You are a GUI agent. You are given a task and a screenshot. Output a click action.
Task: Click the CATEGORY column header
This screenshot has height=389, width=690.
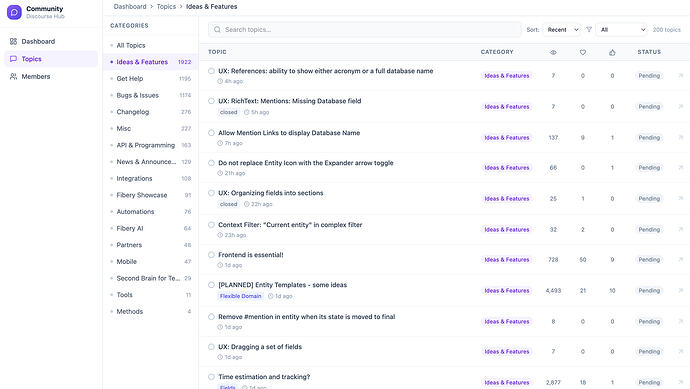497,52
